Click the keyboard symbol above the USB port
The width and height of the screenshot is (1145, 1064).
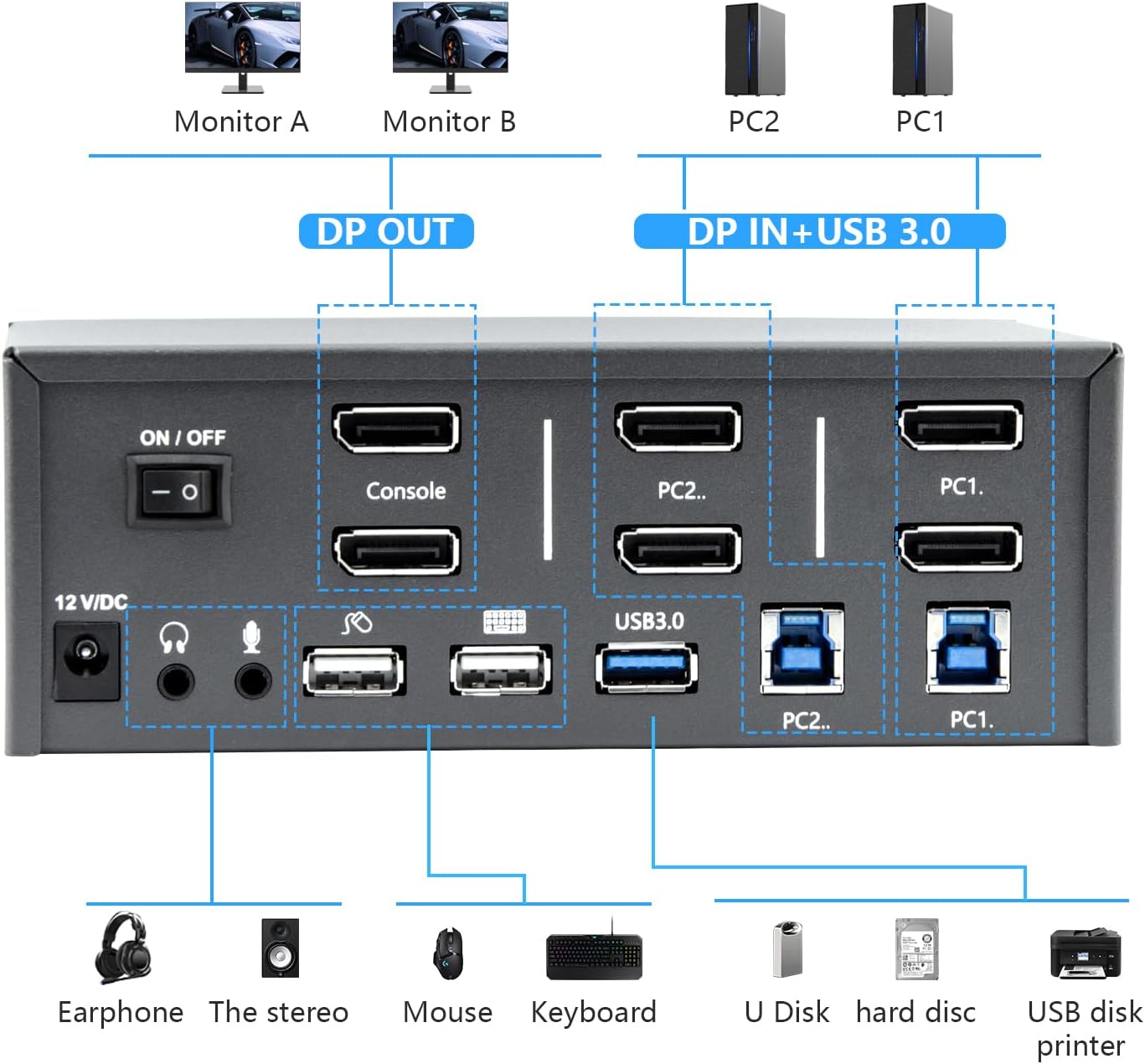pyautogui.click(x=504, y=622)
